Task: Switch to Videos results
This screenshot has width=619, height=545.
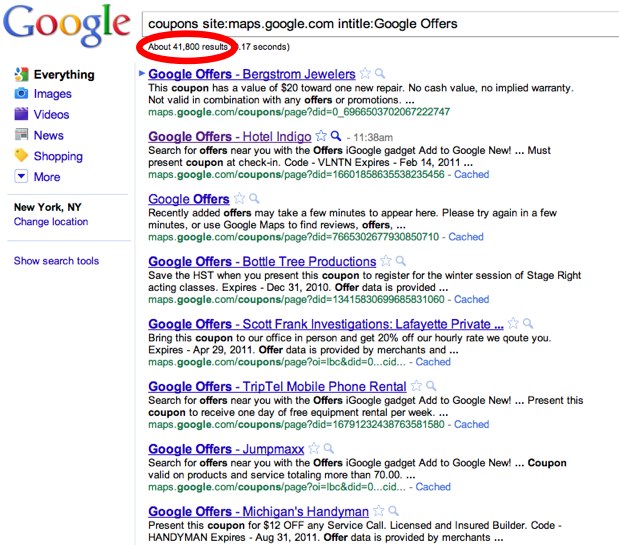Action: click(51, 114)
